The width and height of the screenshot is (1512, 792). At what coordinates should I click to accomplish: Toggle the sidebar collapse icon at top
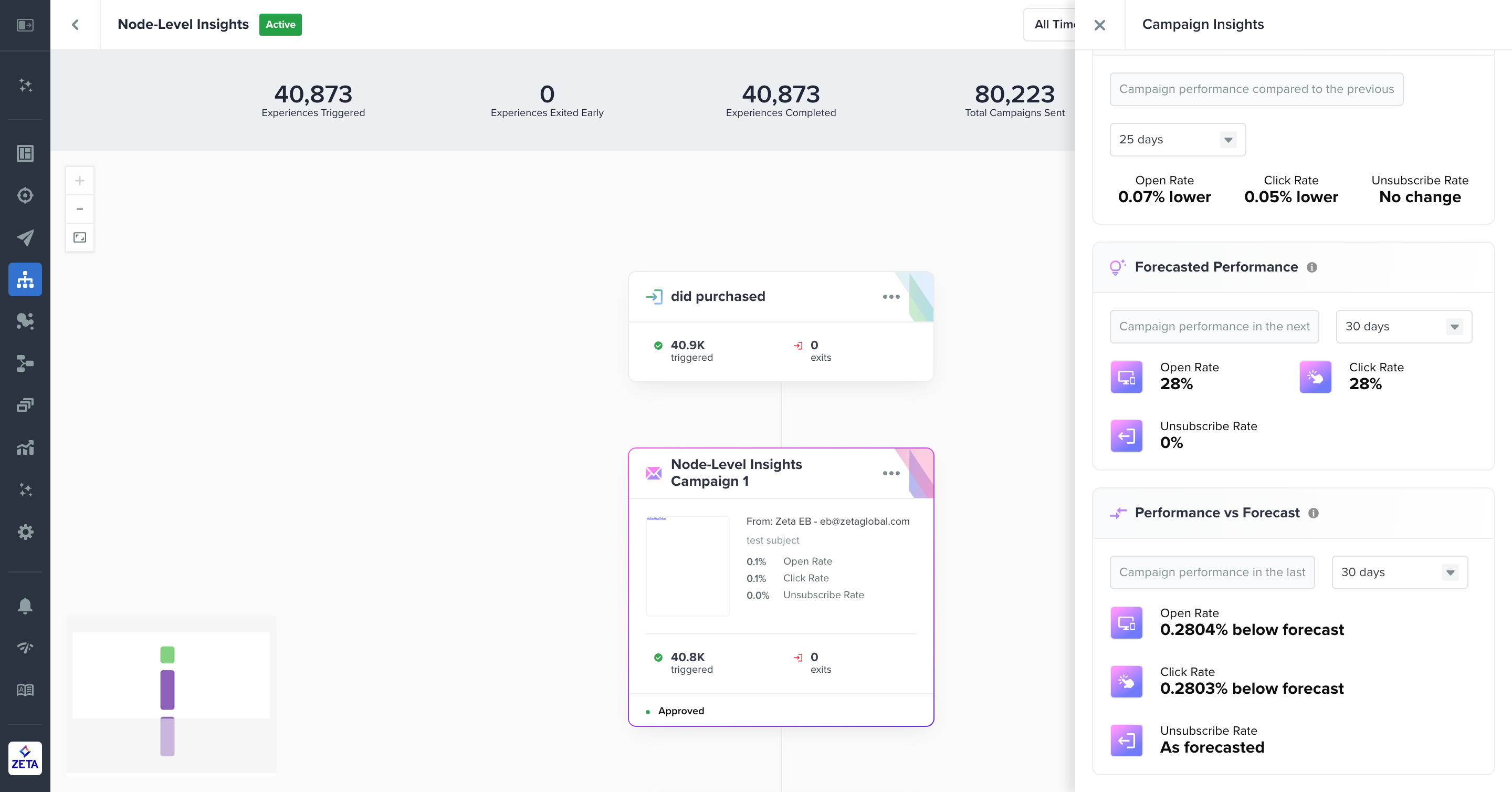click(x=25, y=25)
